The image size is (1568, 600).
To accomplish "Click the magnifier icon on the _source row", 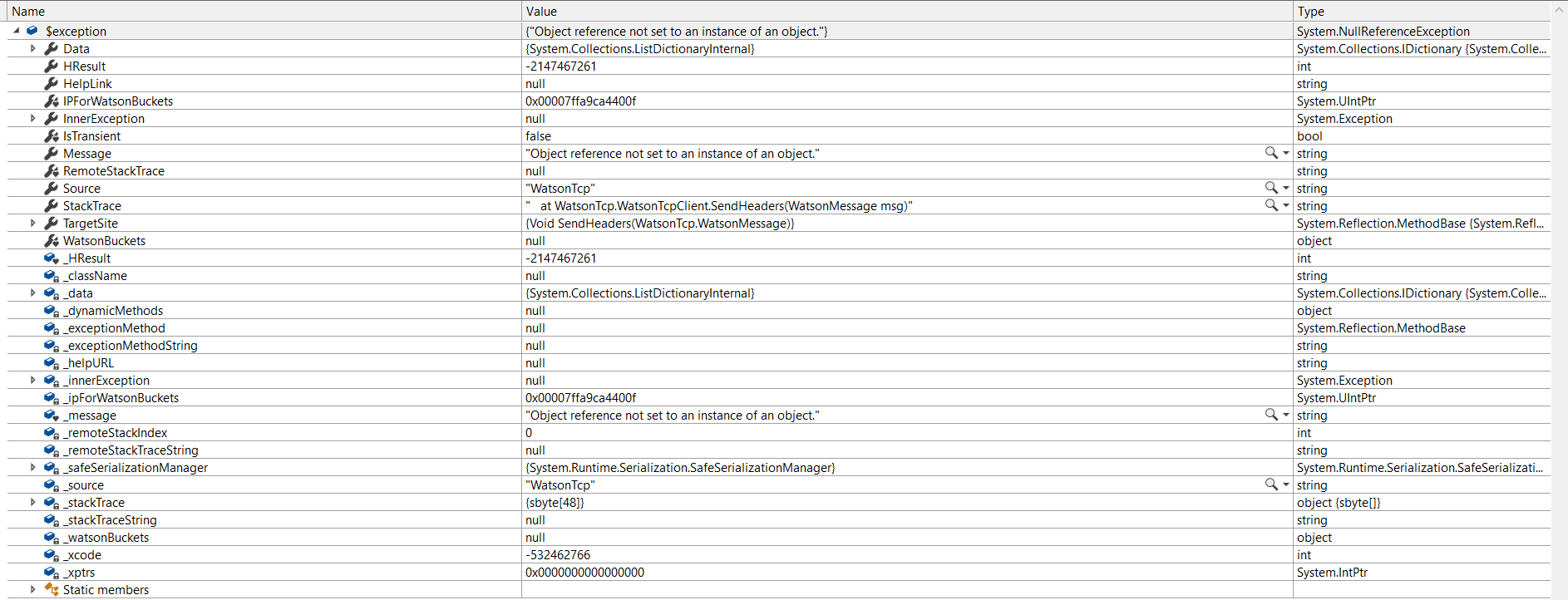I will click(1271, 484).
